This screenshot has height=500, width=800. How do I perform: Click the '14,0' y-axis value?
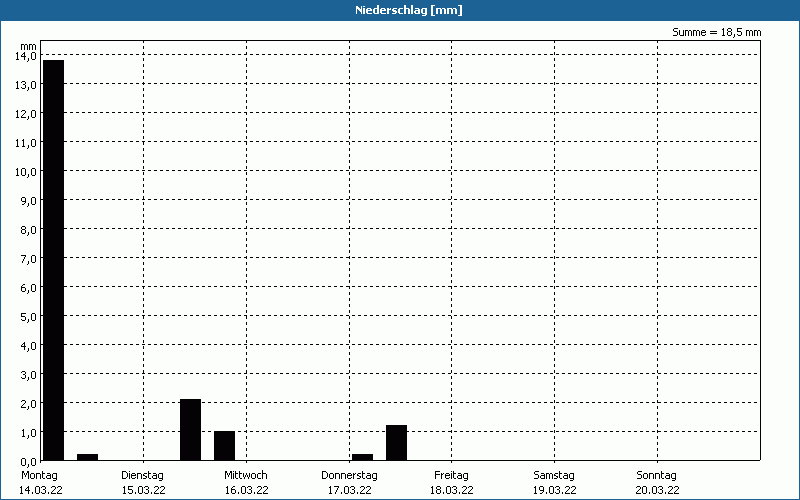point(26,56)
